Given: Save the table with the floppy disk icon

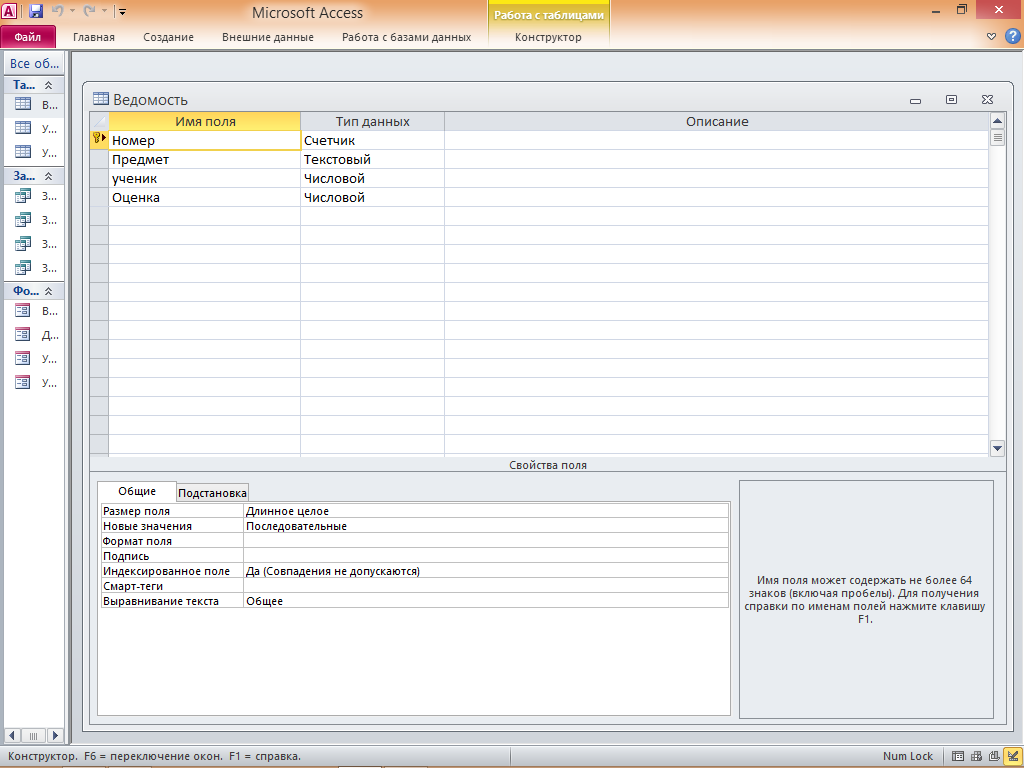Looking at the screenshot, I should point(35,11).
